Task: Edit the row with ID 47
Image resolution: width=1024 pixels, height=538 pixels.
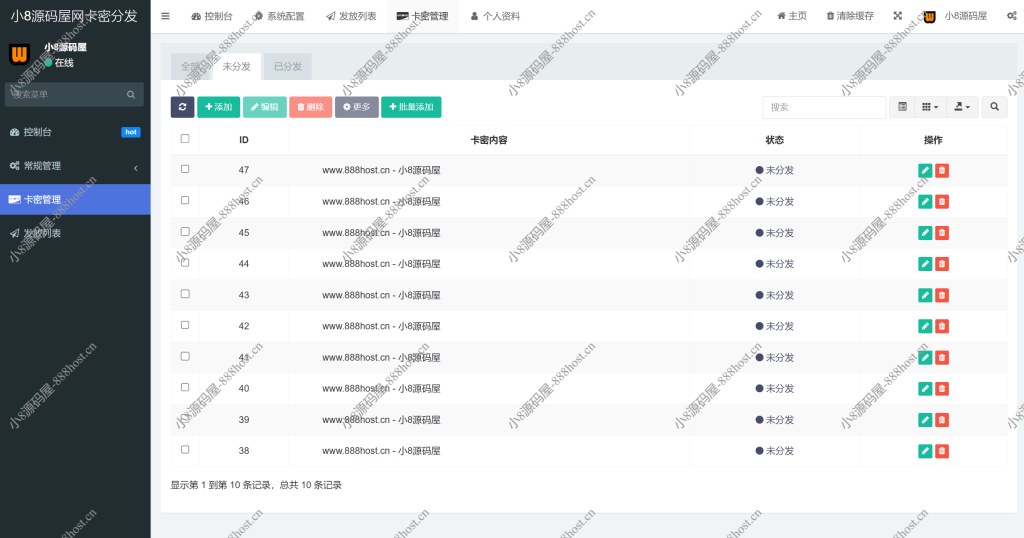Action: [x=925, y=170]
